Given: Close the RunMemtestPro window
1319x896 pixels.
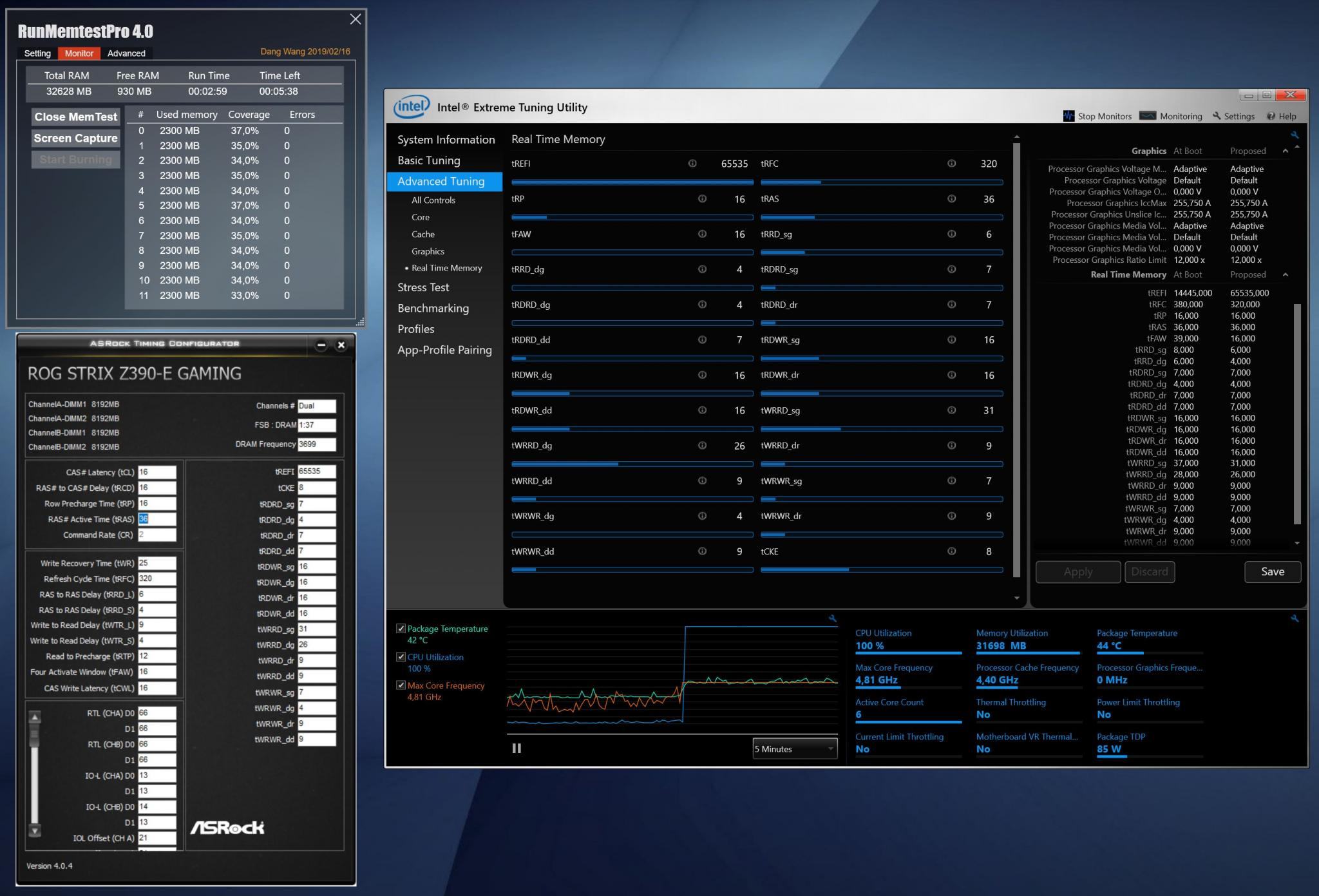Looking at the screenshot, I should click(356, 19).
